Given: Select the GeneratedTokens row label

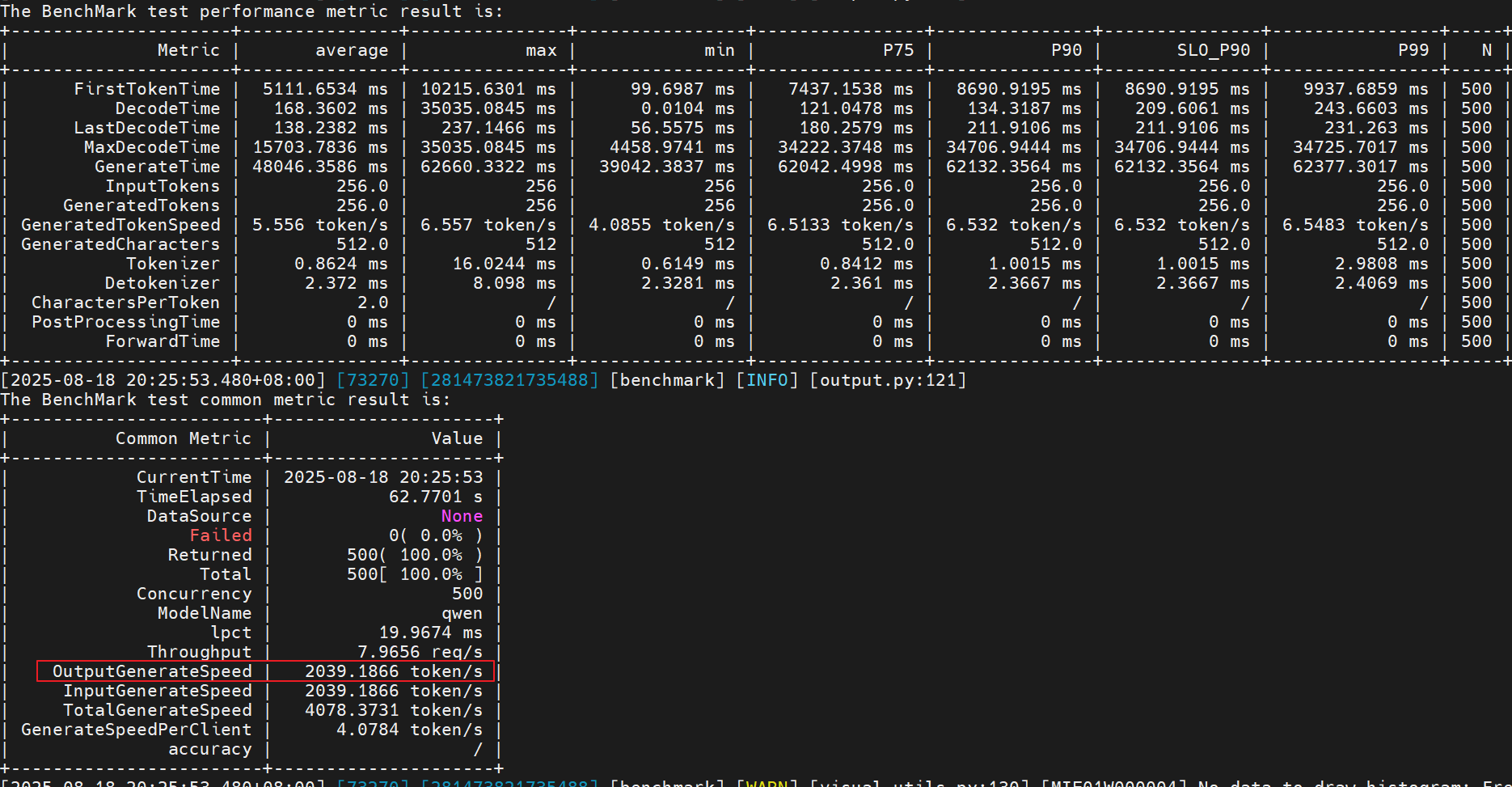Looking at the screenshot, I should point(141,205).
